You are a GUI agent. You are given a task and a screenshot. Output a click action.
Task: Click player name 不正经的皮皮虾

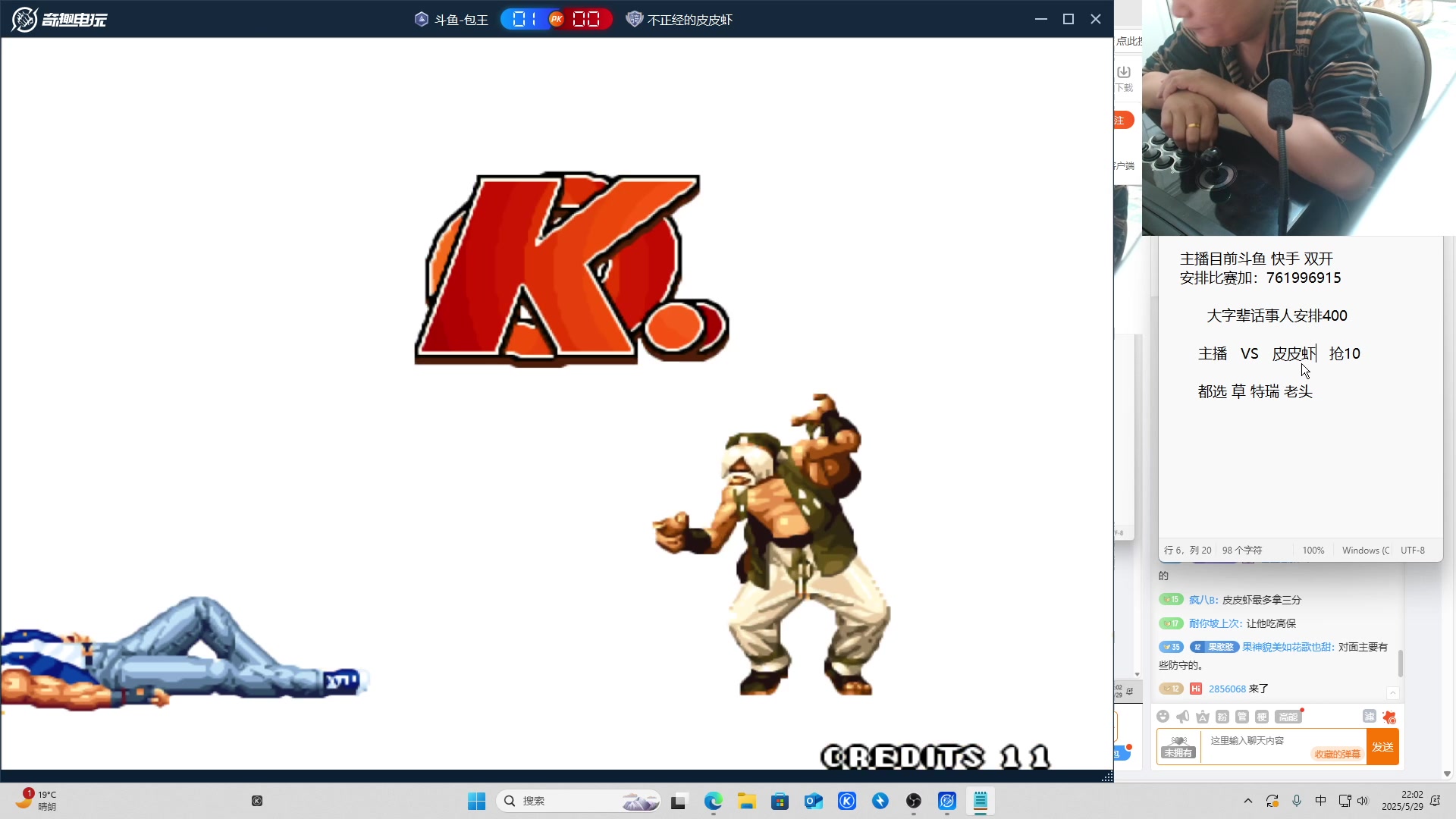click(x=690, y=20)
